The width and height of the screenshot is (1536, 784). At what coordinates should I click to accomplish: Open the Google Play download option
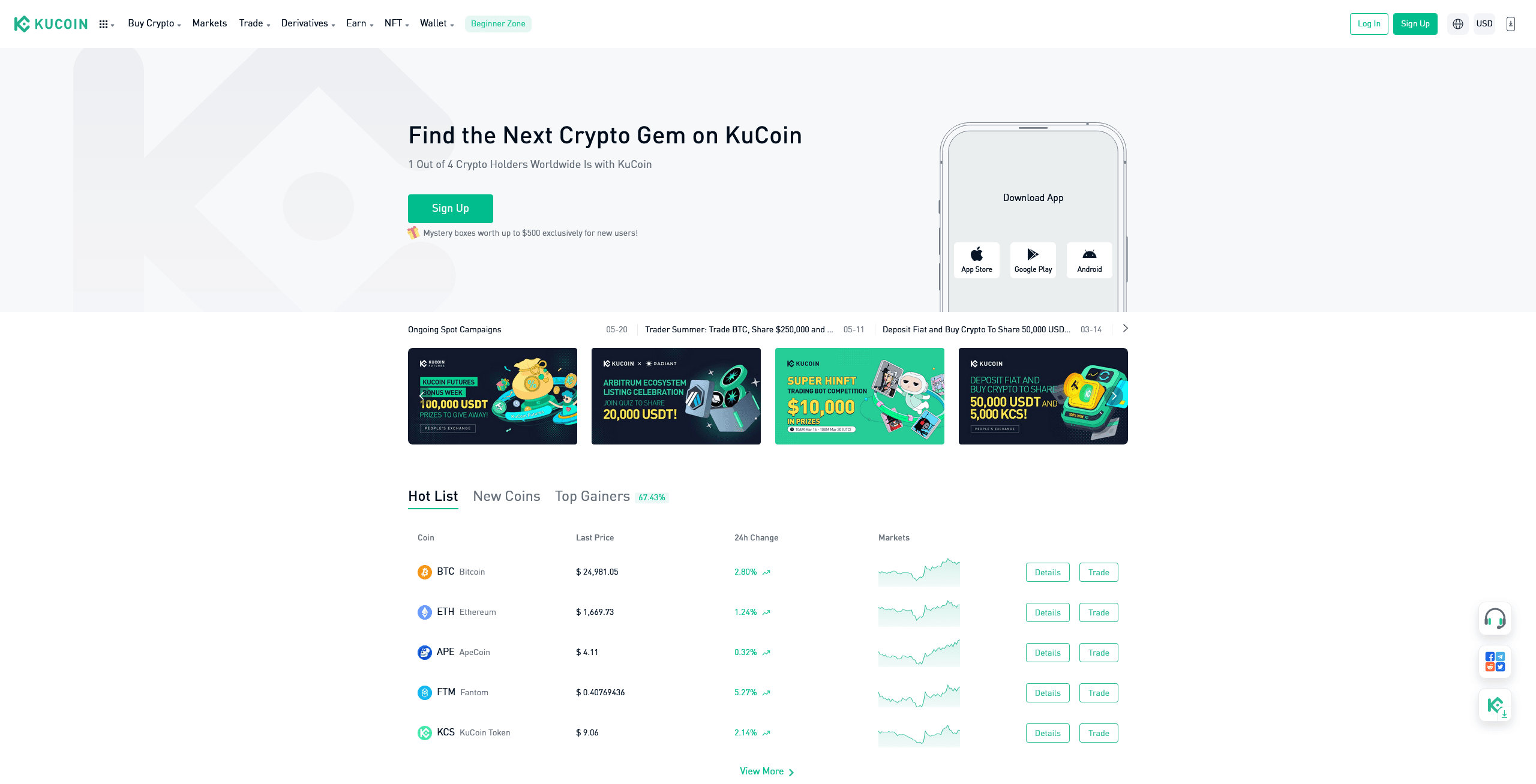[1033, 260]
